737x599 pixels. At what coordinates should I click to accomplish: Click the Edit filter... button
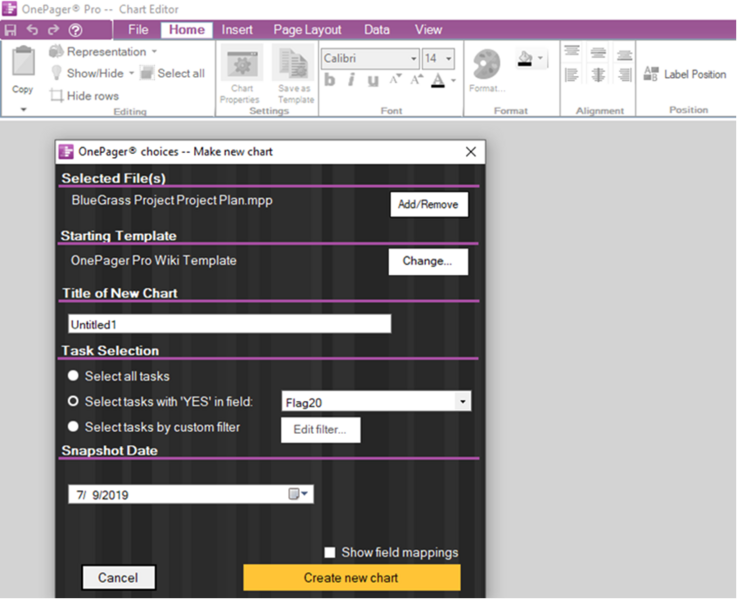click(x=321, y=430)
